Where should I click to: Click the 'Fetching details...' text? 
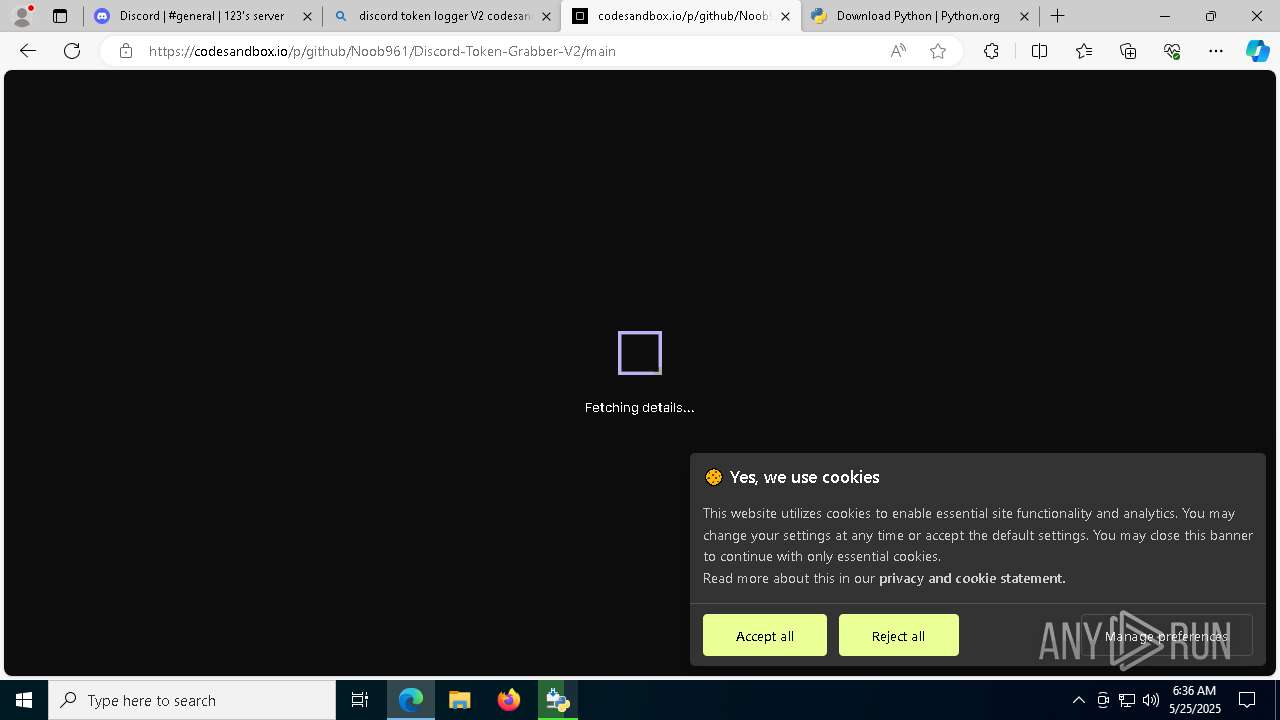(640, 407)
